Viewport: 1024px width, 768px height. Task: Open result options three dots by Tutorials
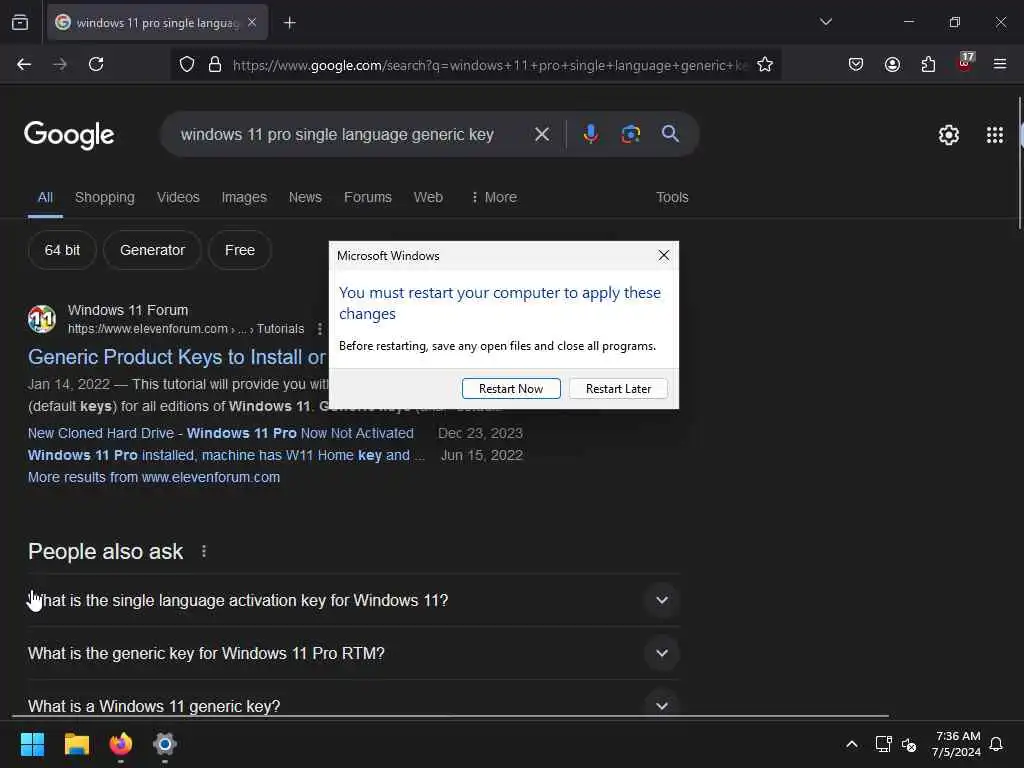(319, 328)
